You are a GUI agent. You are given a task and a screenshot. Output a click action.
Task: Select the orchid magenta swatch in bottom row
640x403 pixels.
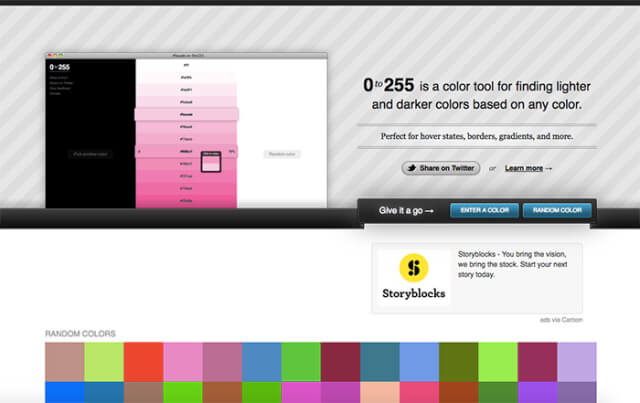pyautogui.click(x=301, y=392)
